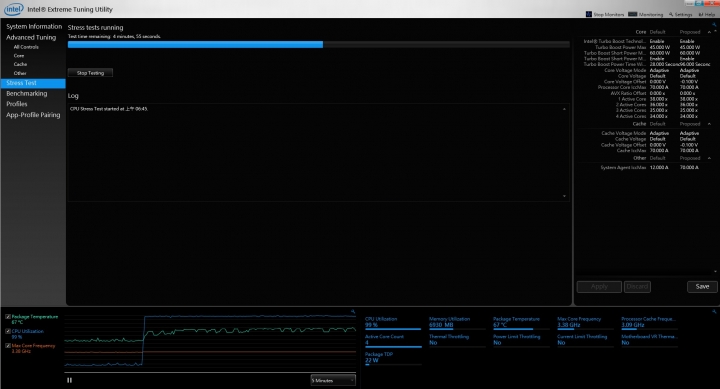The width and height of the screenshot is (720, 389).
Task: Click the 1 Active Core ratio row
Action: click(658, 99)
